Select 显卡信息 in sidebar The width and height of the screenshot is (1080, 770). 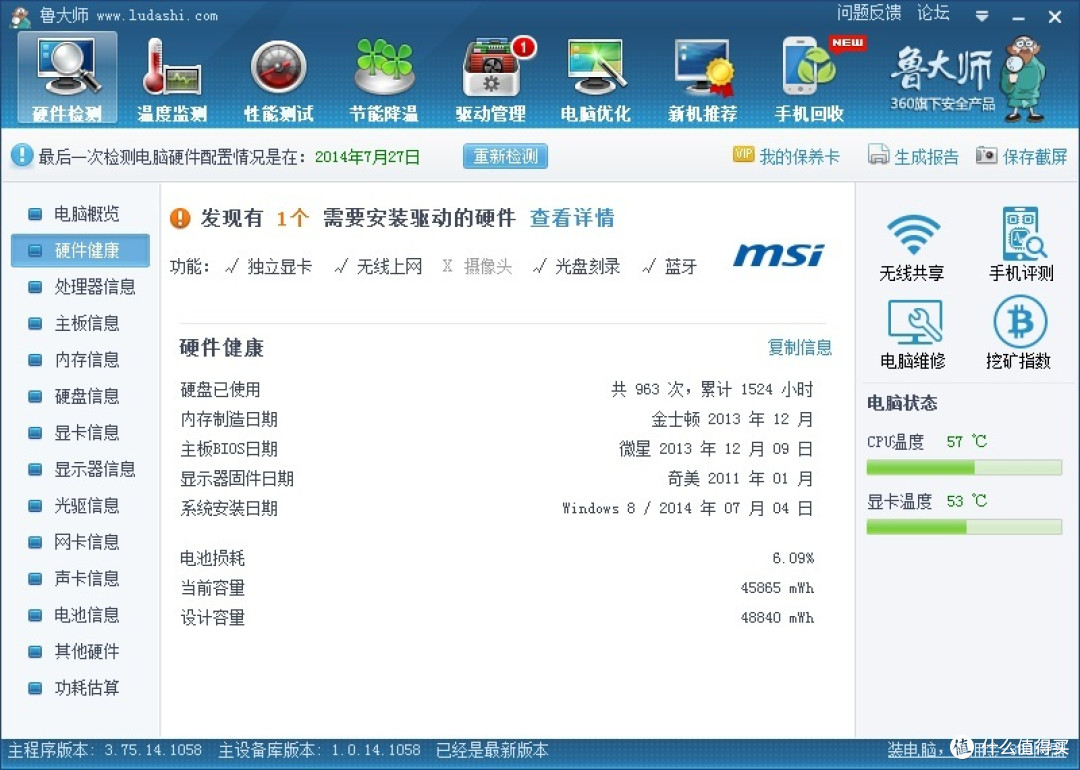coord(80,433)
